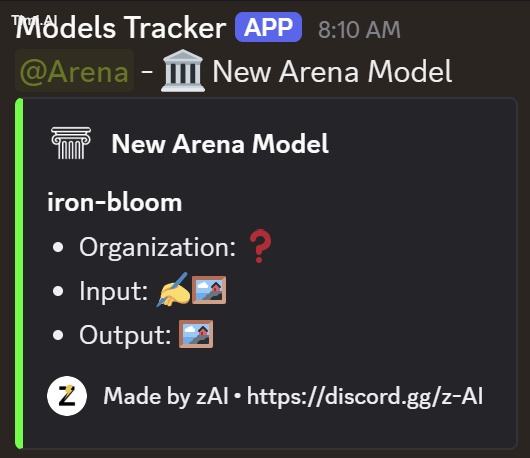Click the APP bot badge
The width and height of the screenshot is (530, 458).
point(268,27)
